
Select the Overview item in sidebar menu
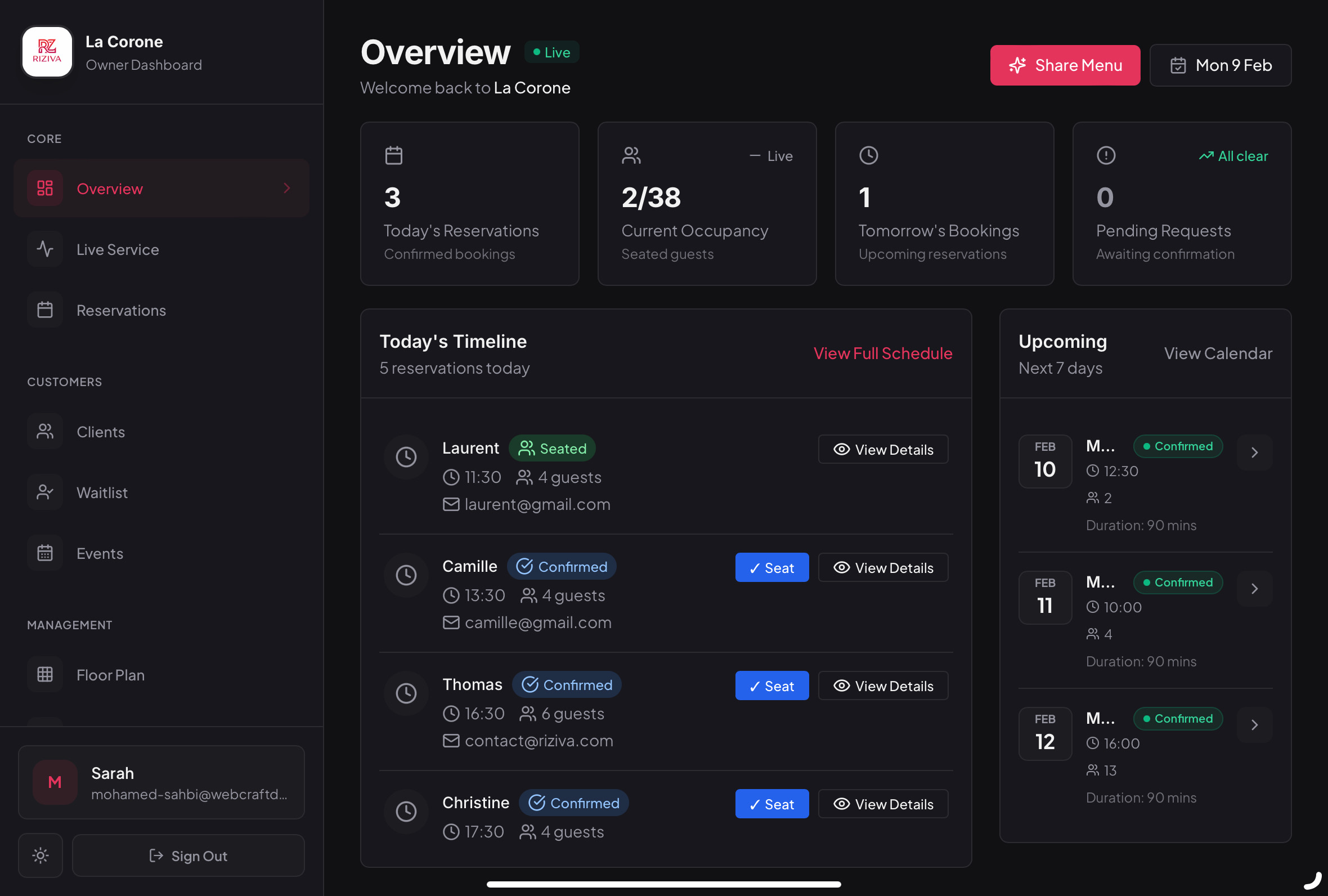coord(110,188)
